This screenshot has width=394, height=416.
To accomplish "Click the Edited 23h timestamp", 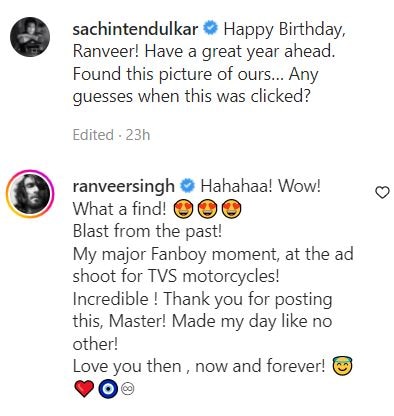I will (x=111, y=135).
